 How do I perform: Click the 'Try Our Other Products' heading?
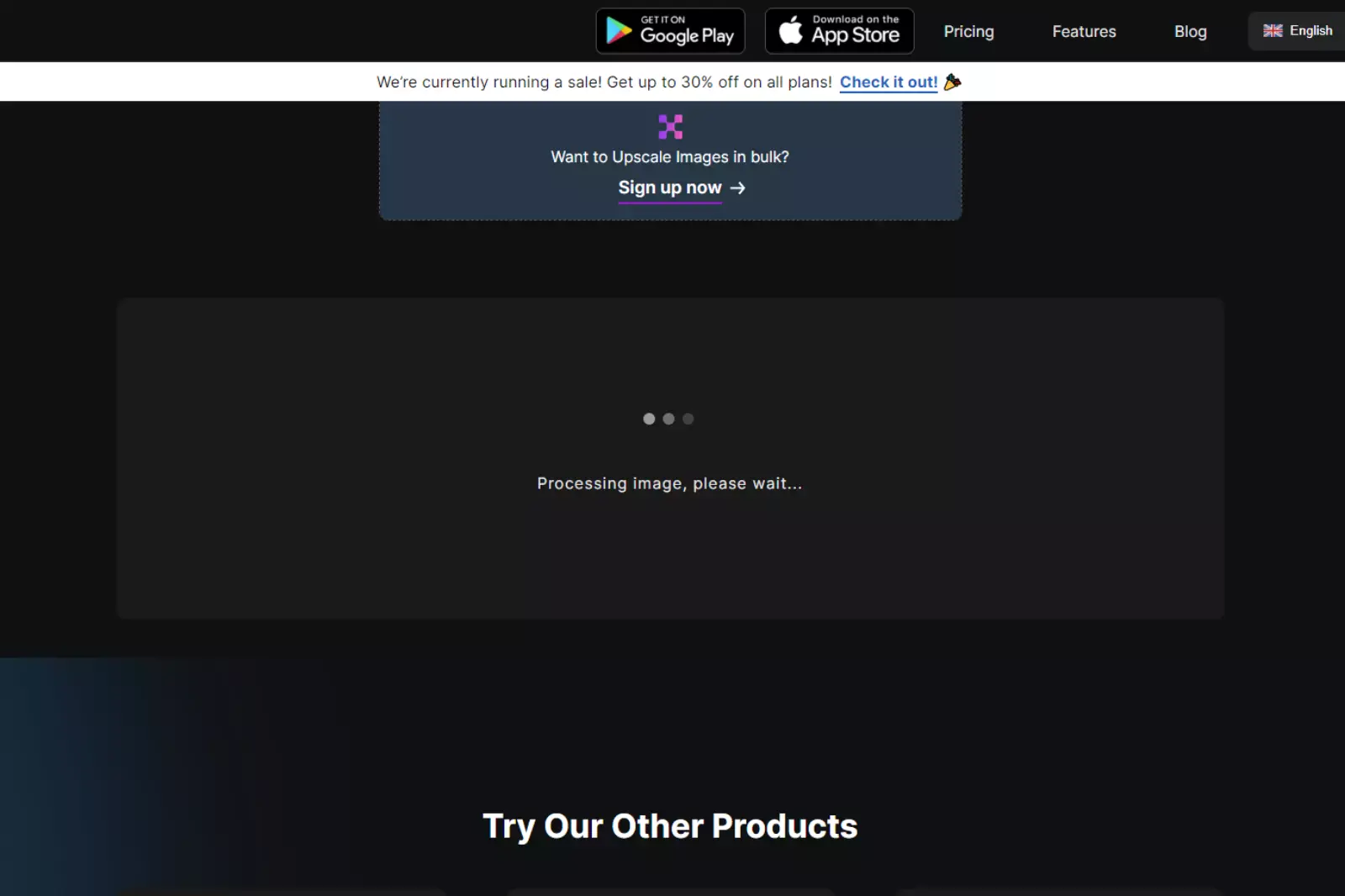pyautogui.click(x=670, y=826)
